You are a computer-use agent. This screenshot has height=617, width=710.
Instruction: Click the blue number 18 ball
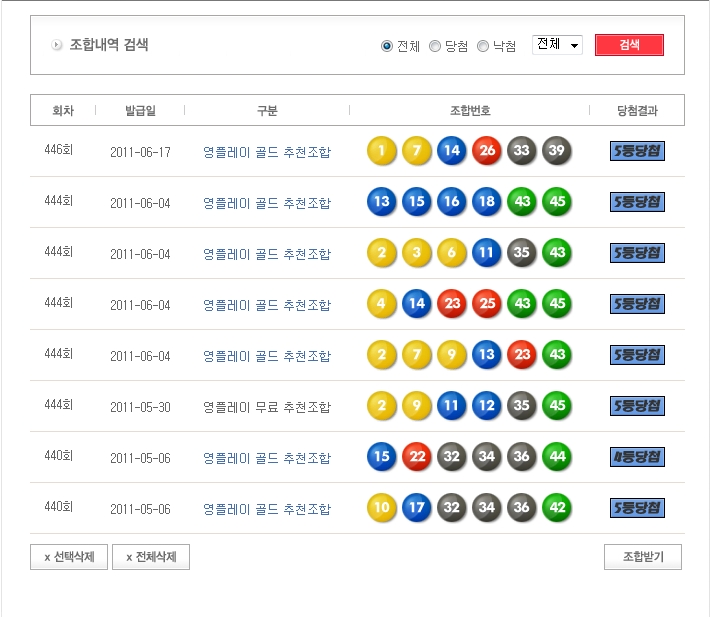(x=486, y=202)
